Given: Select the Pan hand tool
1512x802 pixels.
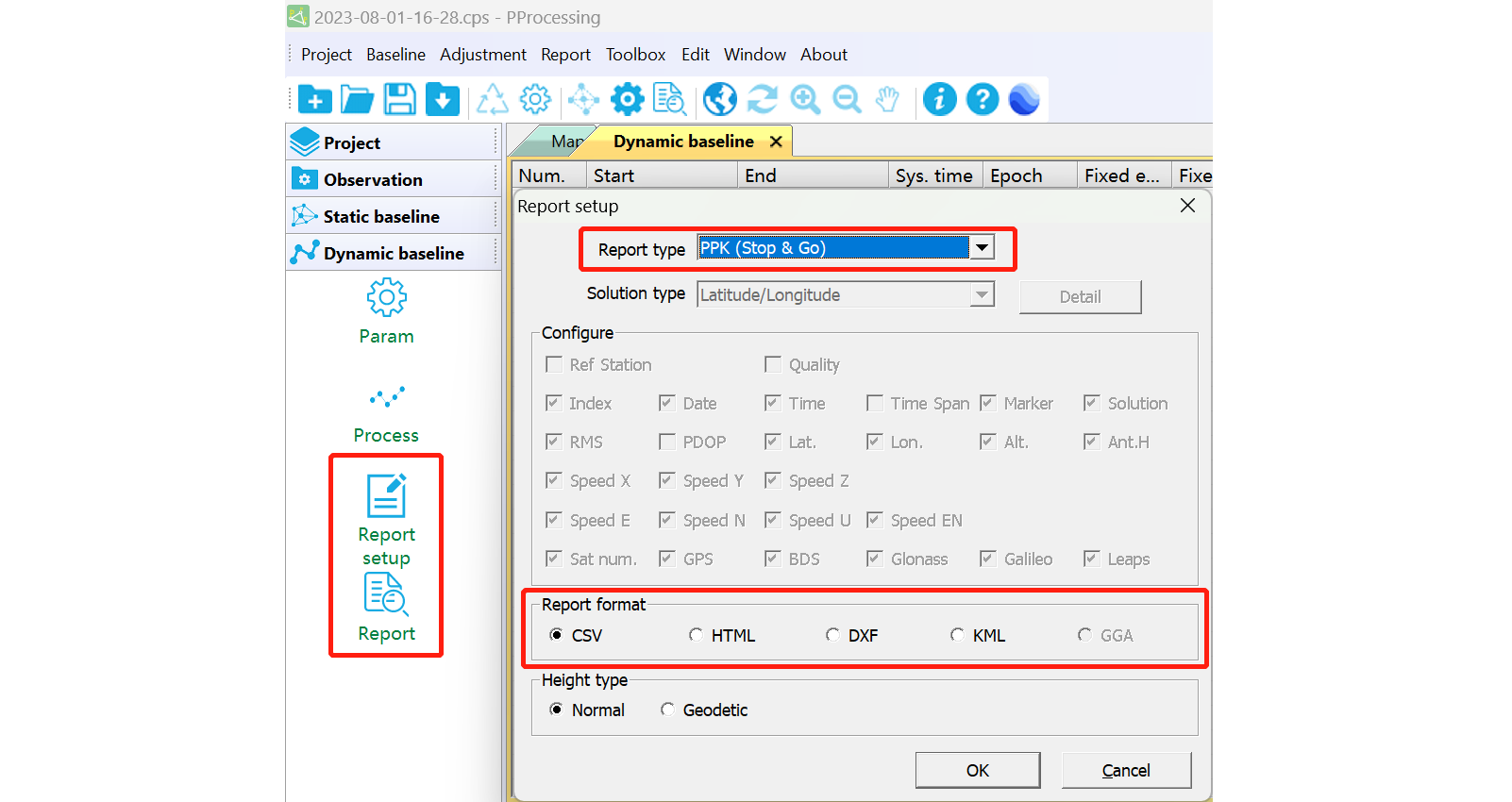Looking at the screenshot, I should [x=887, y=99].
